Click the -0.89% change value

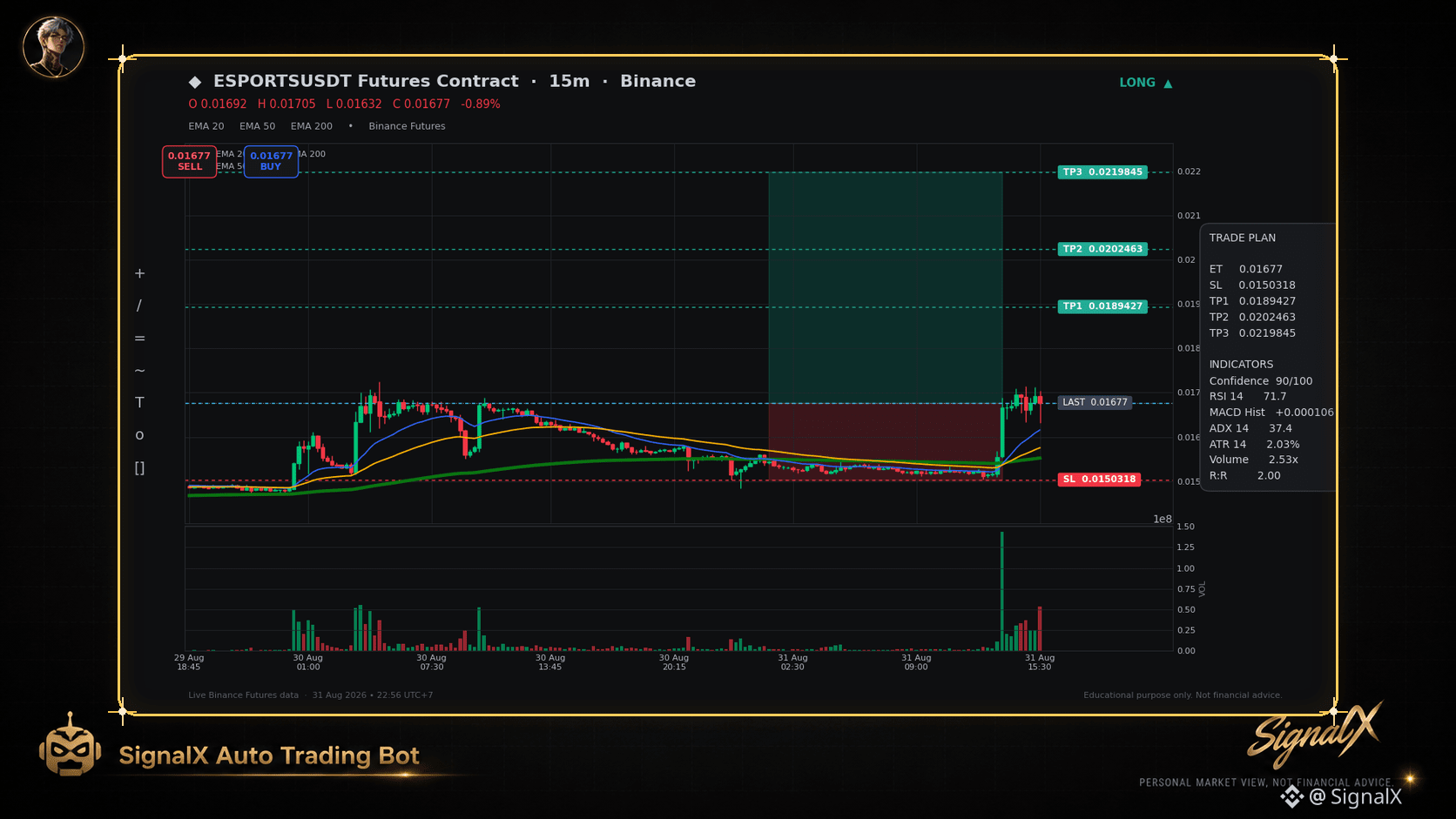coord(481,104)
